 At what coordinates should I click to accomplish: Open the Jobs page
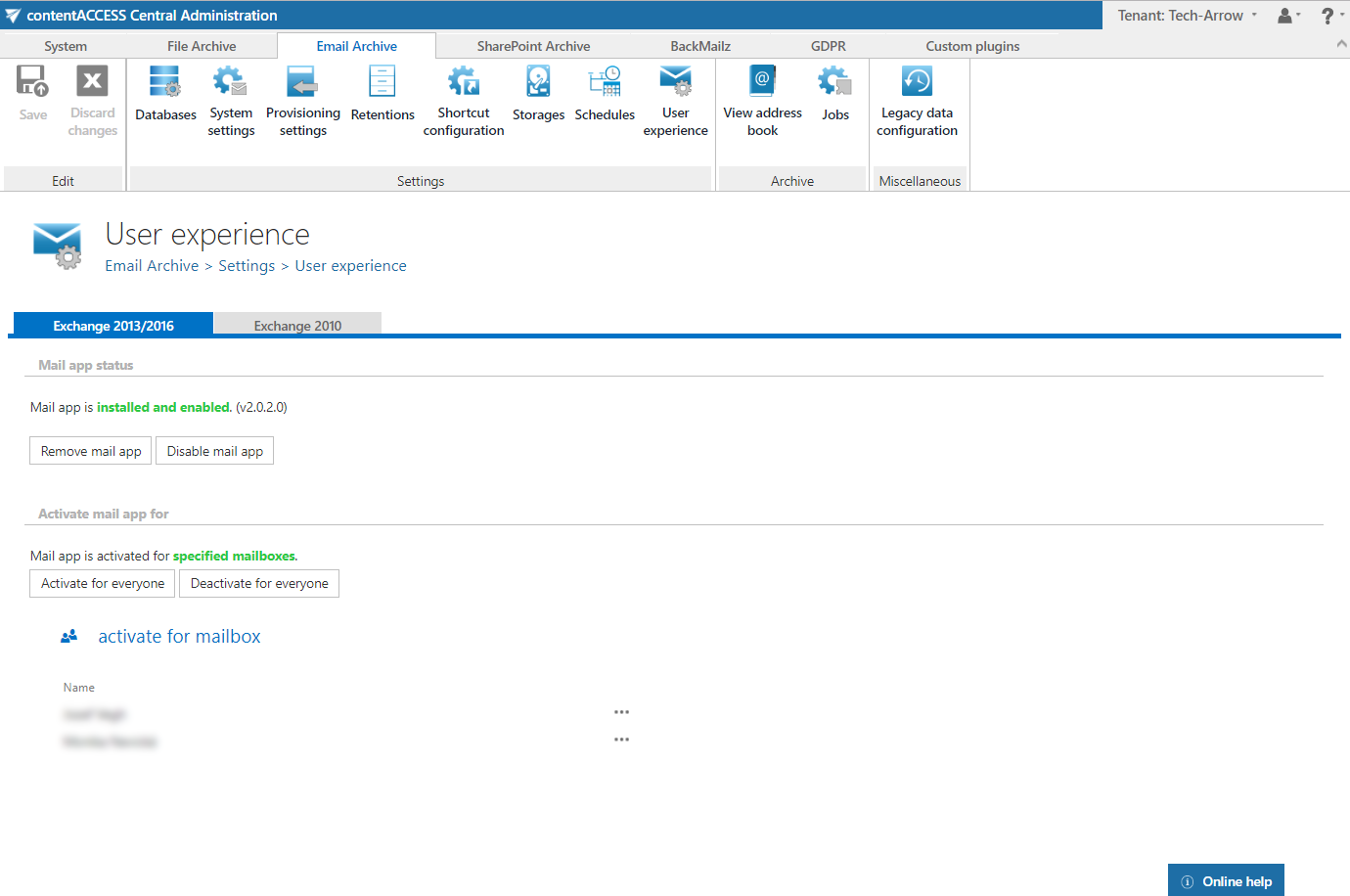tap(835, 95)
